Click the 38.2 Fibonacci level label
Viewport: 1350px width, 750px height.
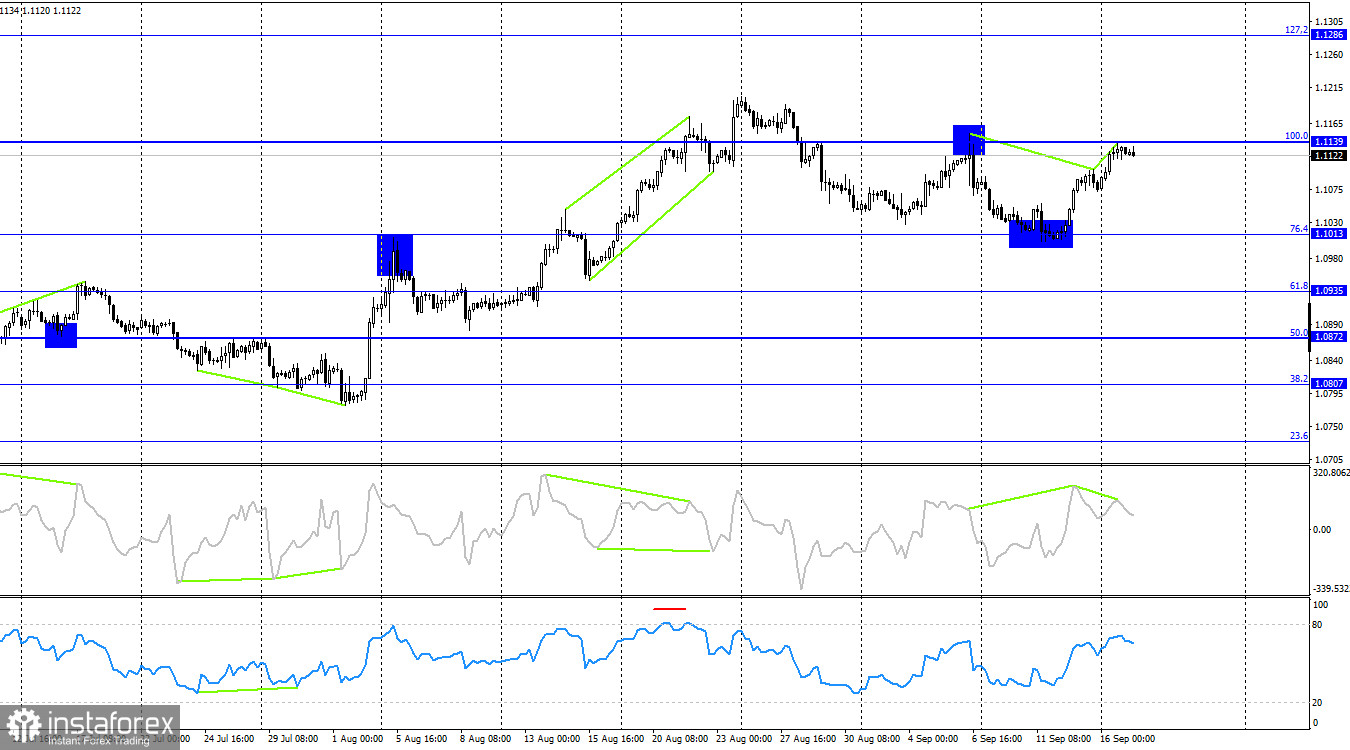tap(1299, 379)
